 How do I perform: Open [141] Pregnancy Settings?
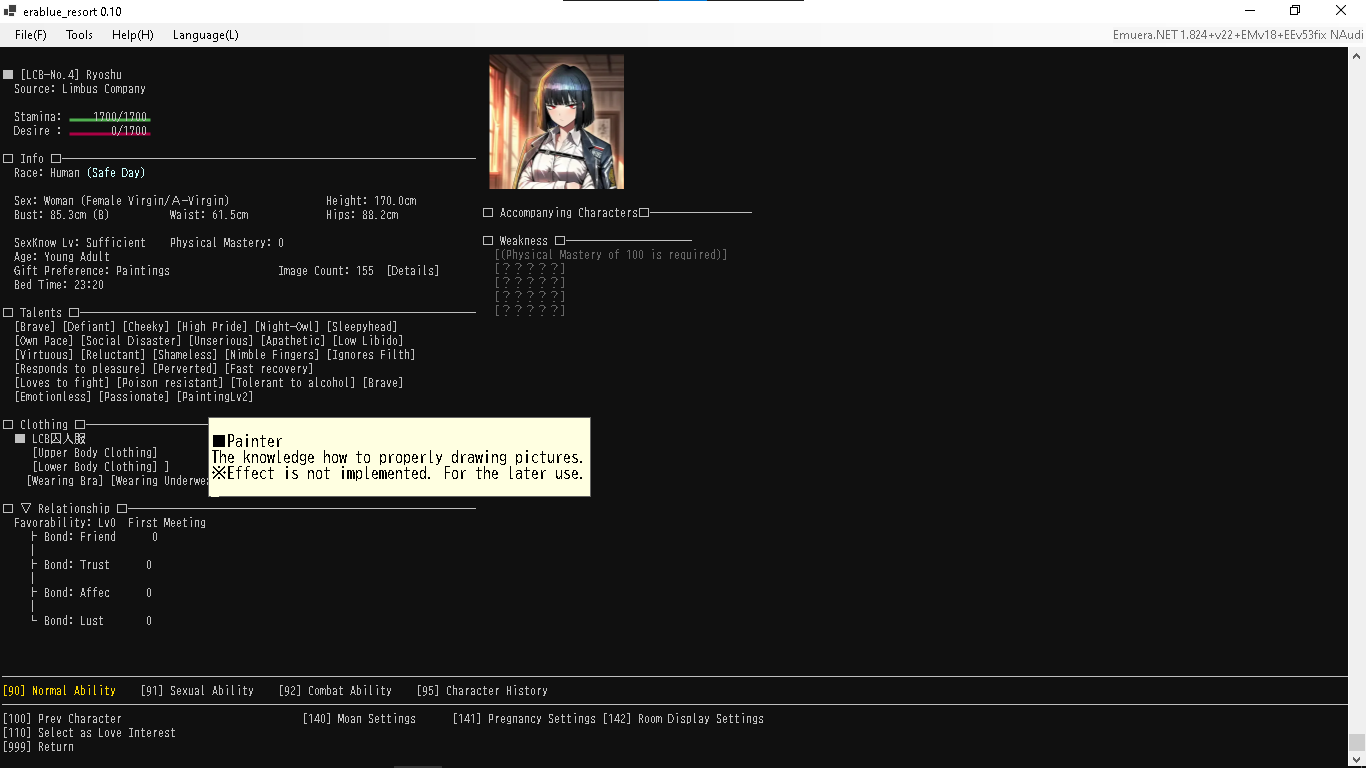click(524, 719)
